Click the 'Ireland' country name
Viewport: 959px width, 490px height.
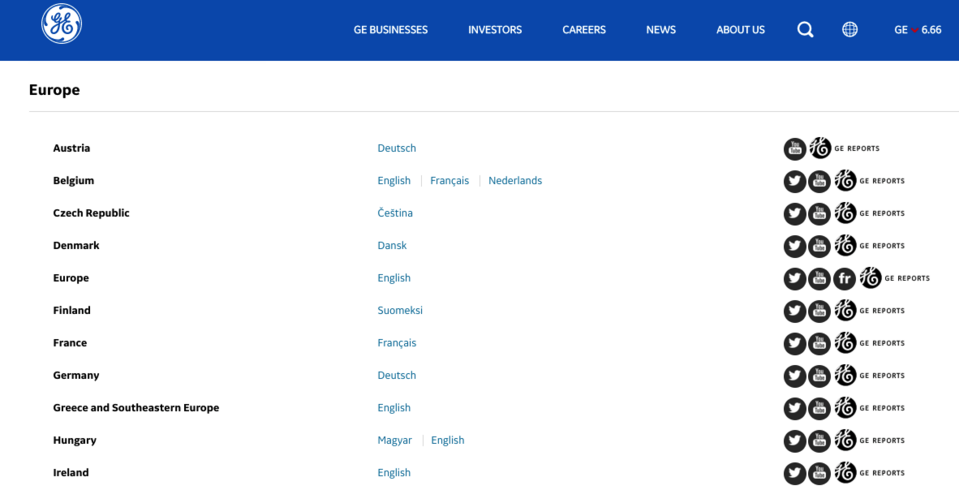(x=71, y=472)
